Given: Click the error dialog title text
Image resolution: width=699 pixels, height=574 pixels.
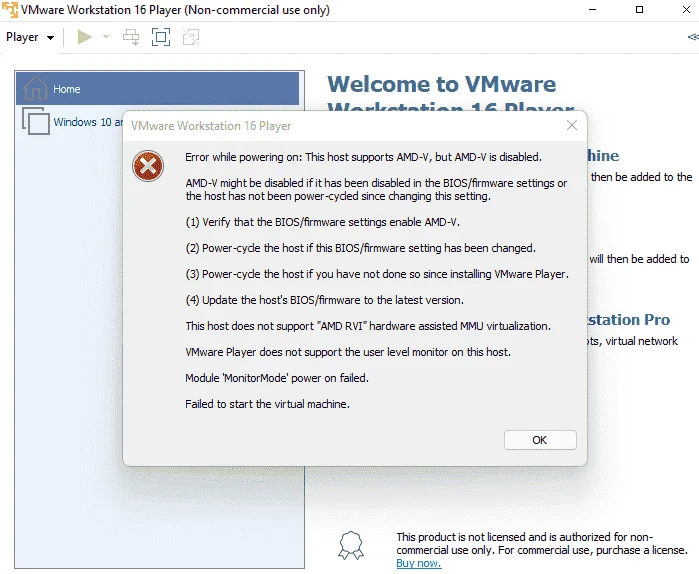Looking at the screenshot, I should click(211, 126).
